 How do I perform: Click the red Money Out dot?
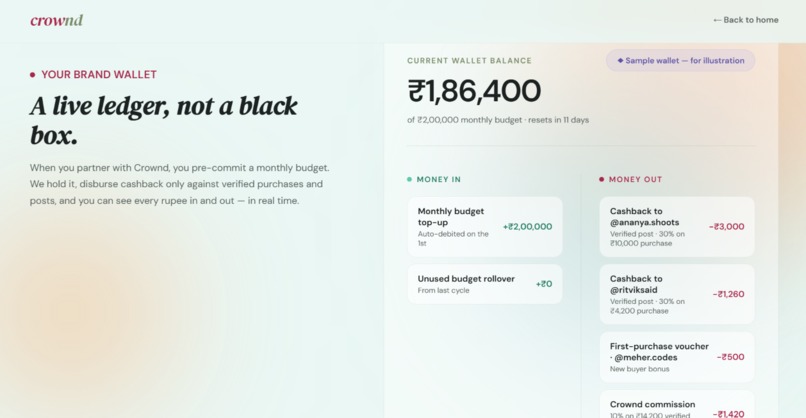pyautogui.click(x=601, y=179)
